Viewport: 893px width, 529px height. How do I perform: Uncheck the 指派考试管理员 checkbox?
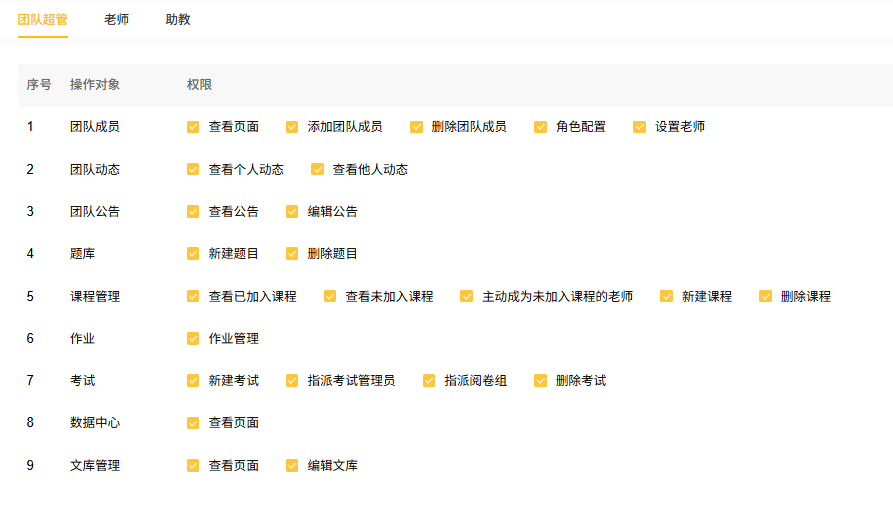(x=292, y=381)
